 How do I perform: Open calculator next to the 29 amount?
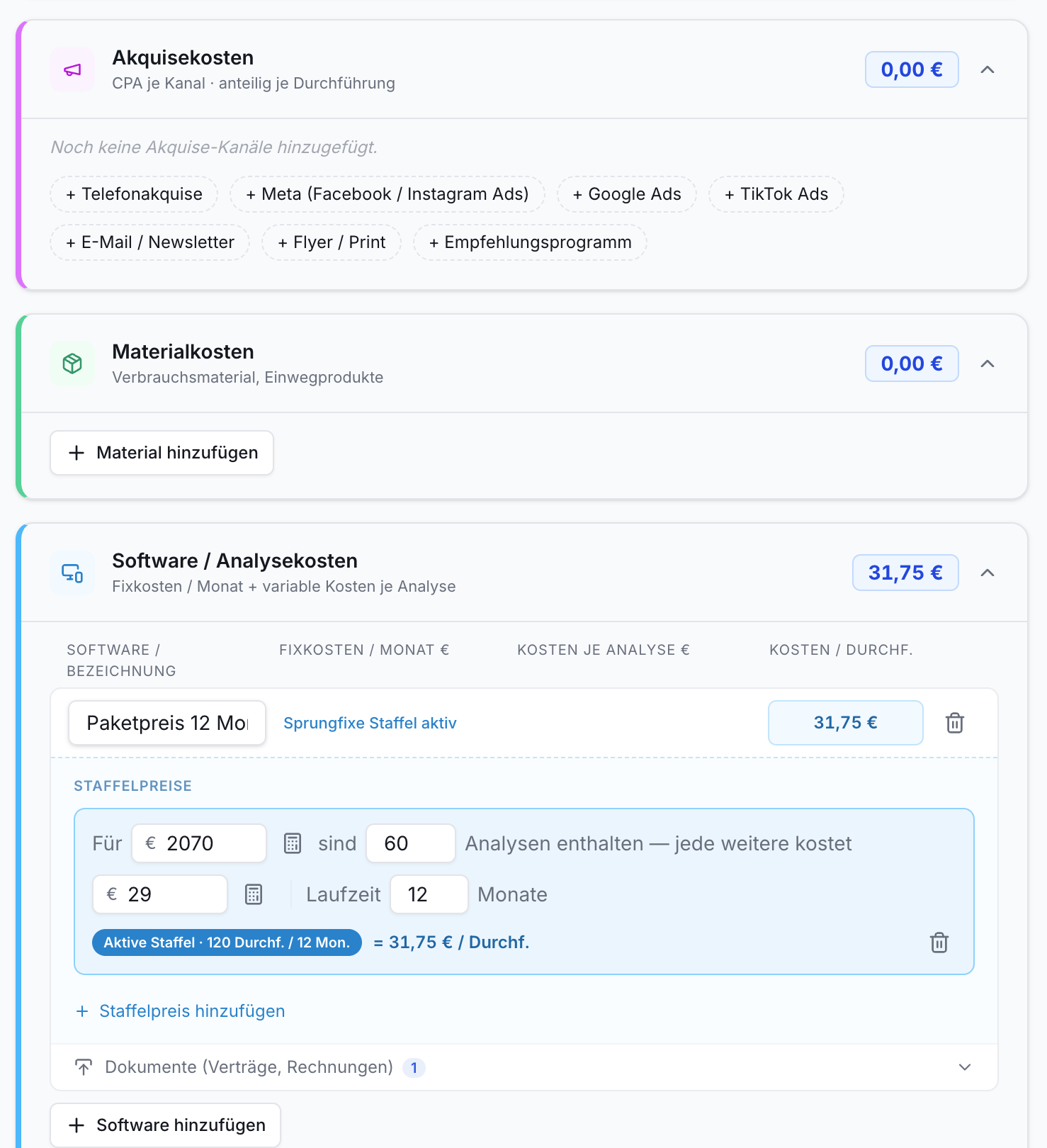pyautogui.click(x=254, y=894)
